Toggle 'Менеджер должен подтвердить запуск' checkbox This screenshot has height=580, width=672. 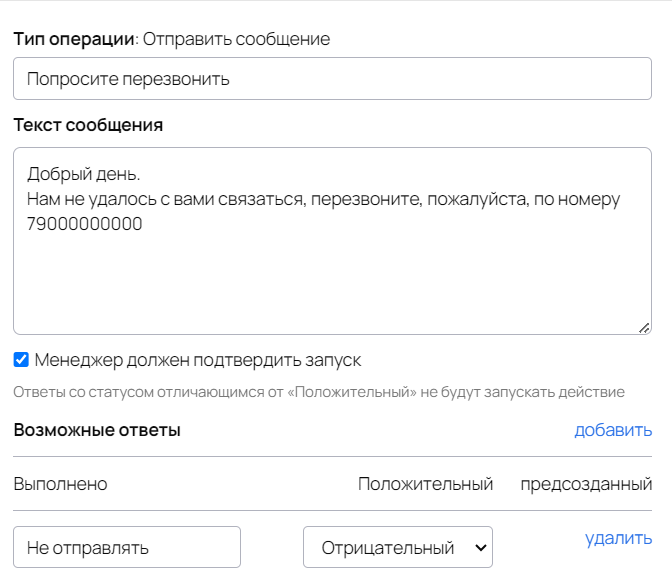tap(21, 360)
